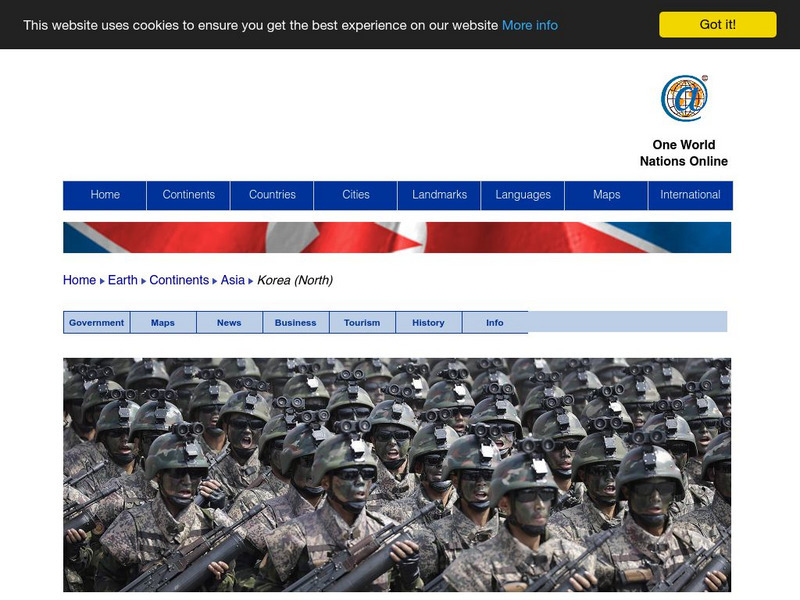Image resolution: width=800 pixels, height=600 pixels.
Task: Open the Countries navigation menu
Action: [273, 195]
